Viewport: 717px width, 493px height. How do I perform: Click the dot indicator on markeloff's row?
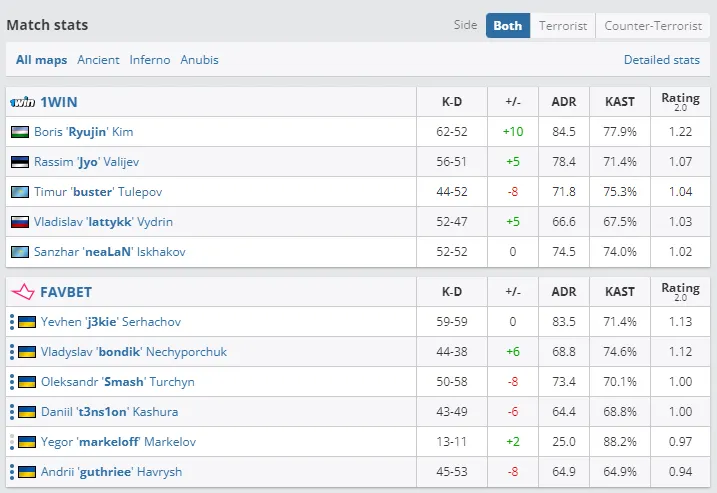(x=12, y=442)
